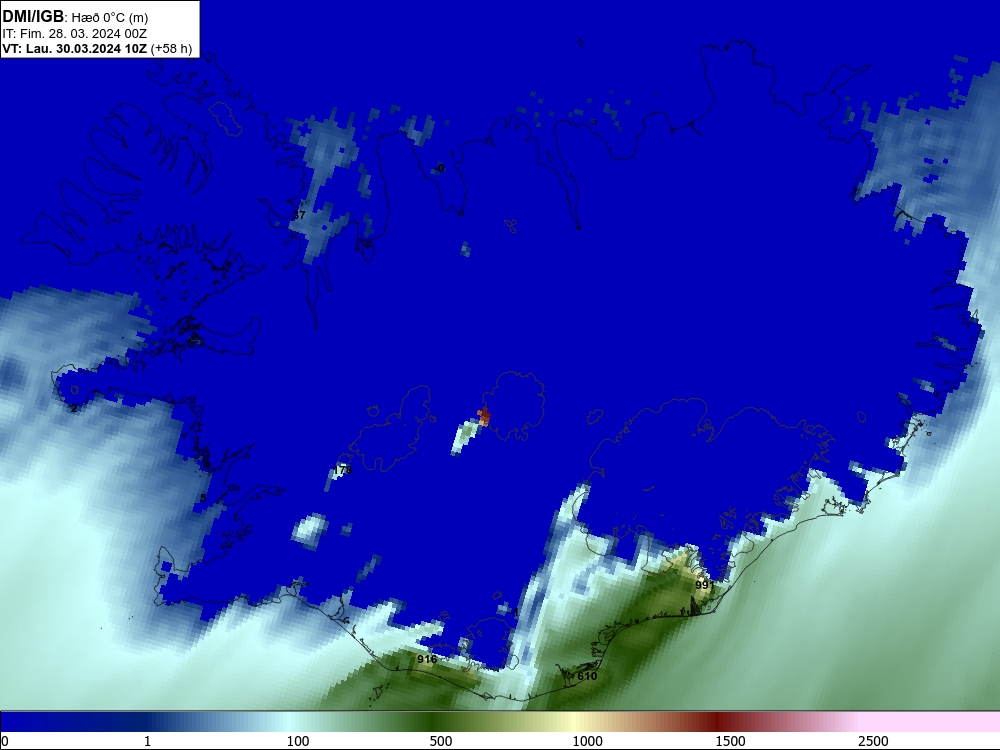
Task: Click the 'IT: Fim. 28. 03. 2024 00Z' line
Action: coord(75,34)
